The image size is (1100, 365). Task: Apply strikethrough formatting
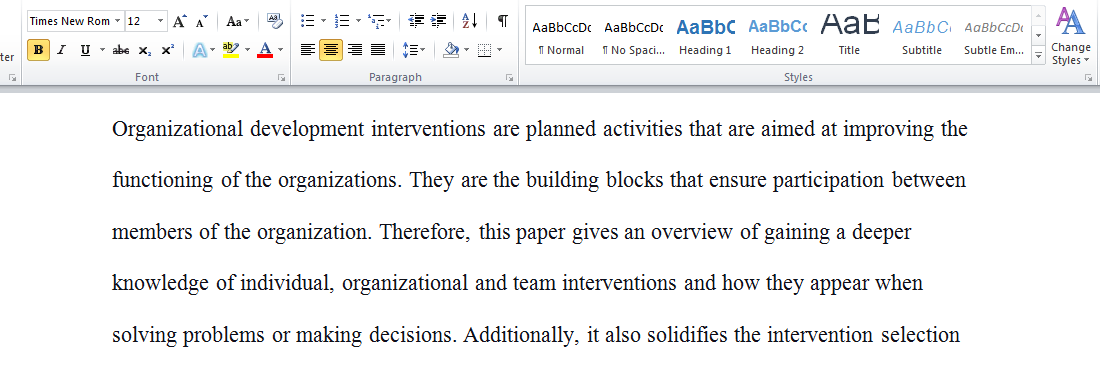(121, 50)
